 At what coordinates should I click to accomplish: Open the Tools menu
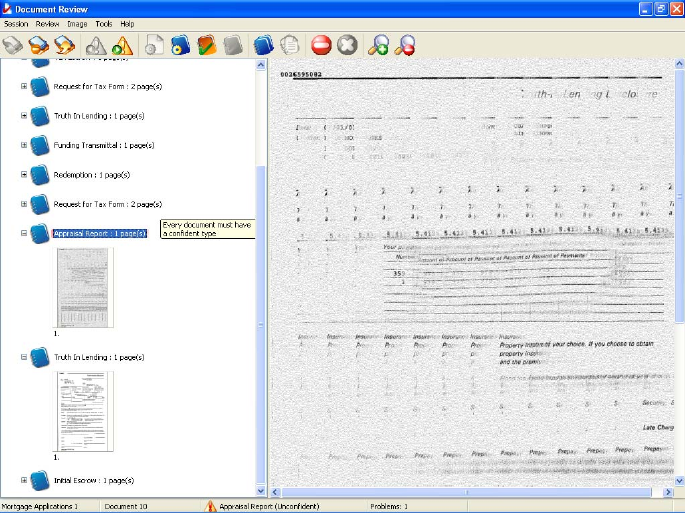coord(103,23)
